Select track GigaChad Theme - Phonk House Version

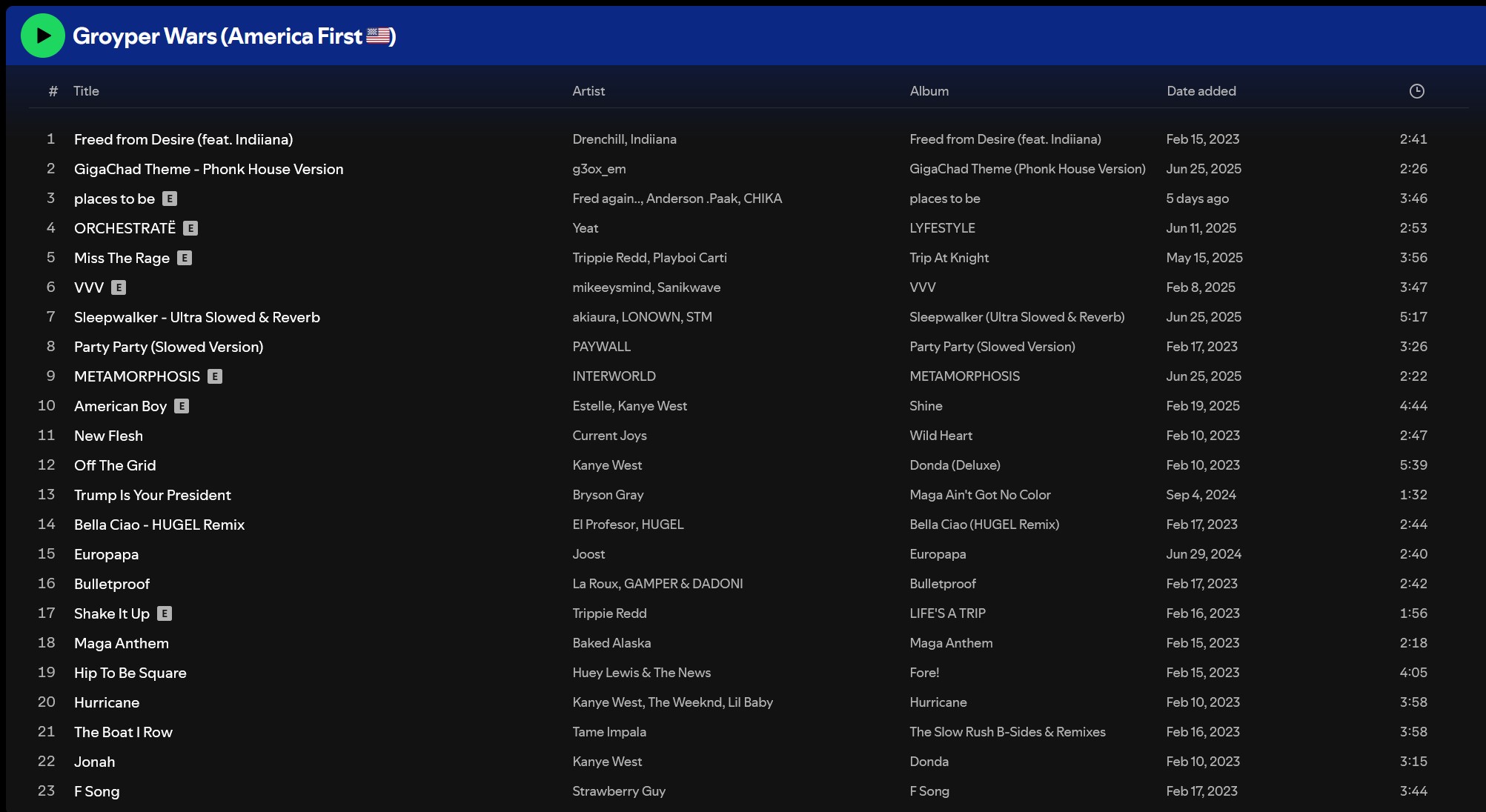pos(209,169)
